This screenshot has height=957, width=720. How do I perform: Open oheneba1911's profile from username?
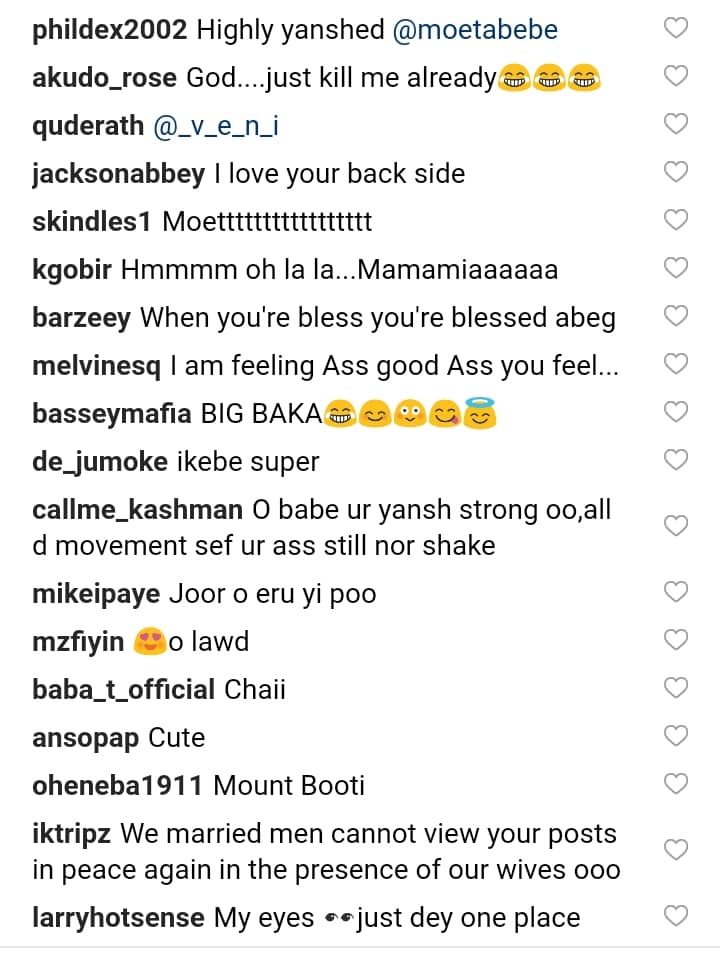(117, 785)
